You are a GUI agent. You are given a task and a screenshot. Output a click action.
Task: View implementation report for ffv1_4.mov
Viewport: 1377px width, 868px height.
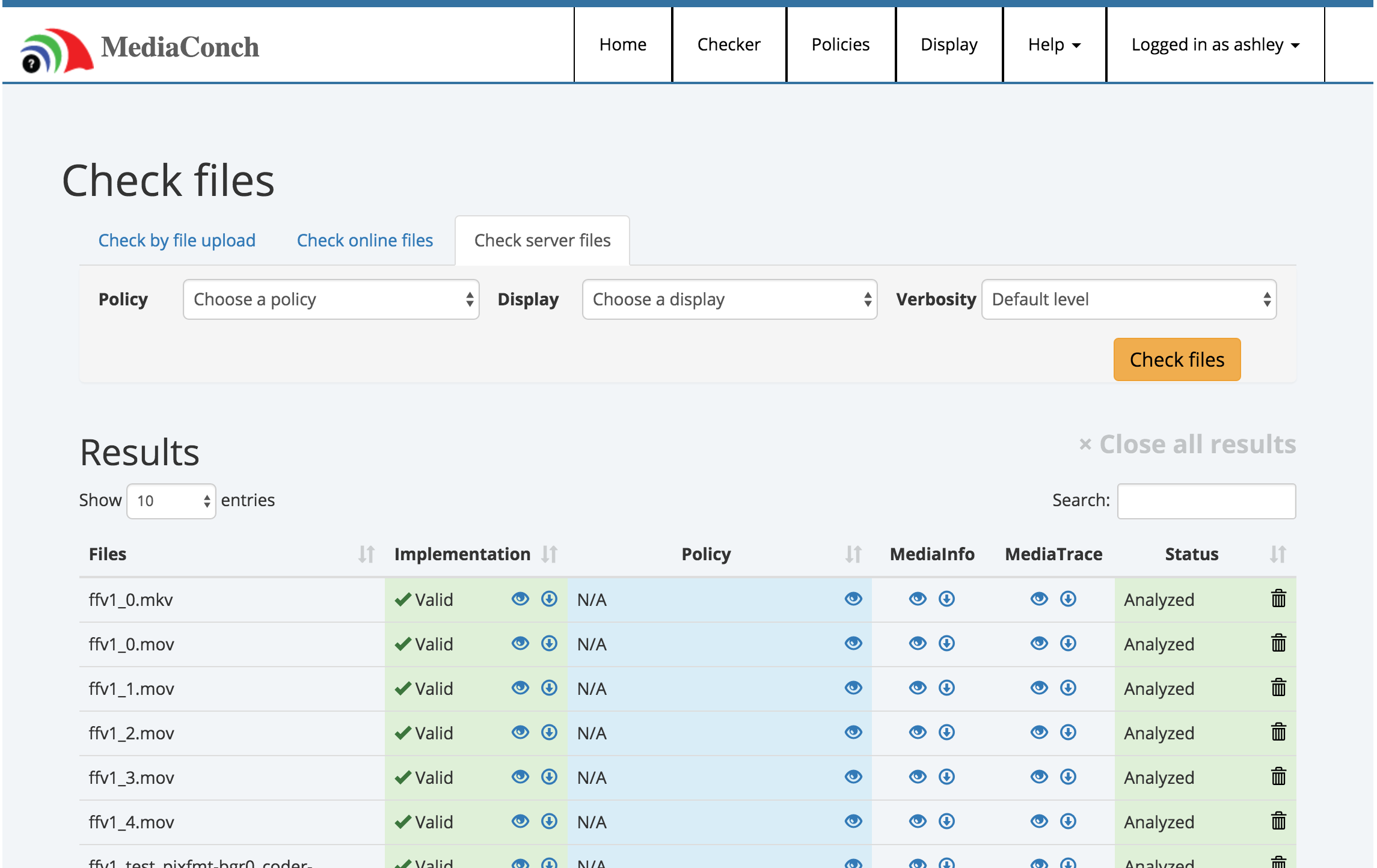[x=520, y=821]
